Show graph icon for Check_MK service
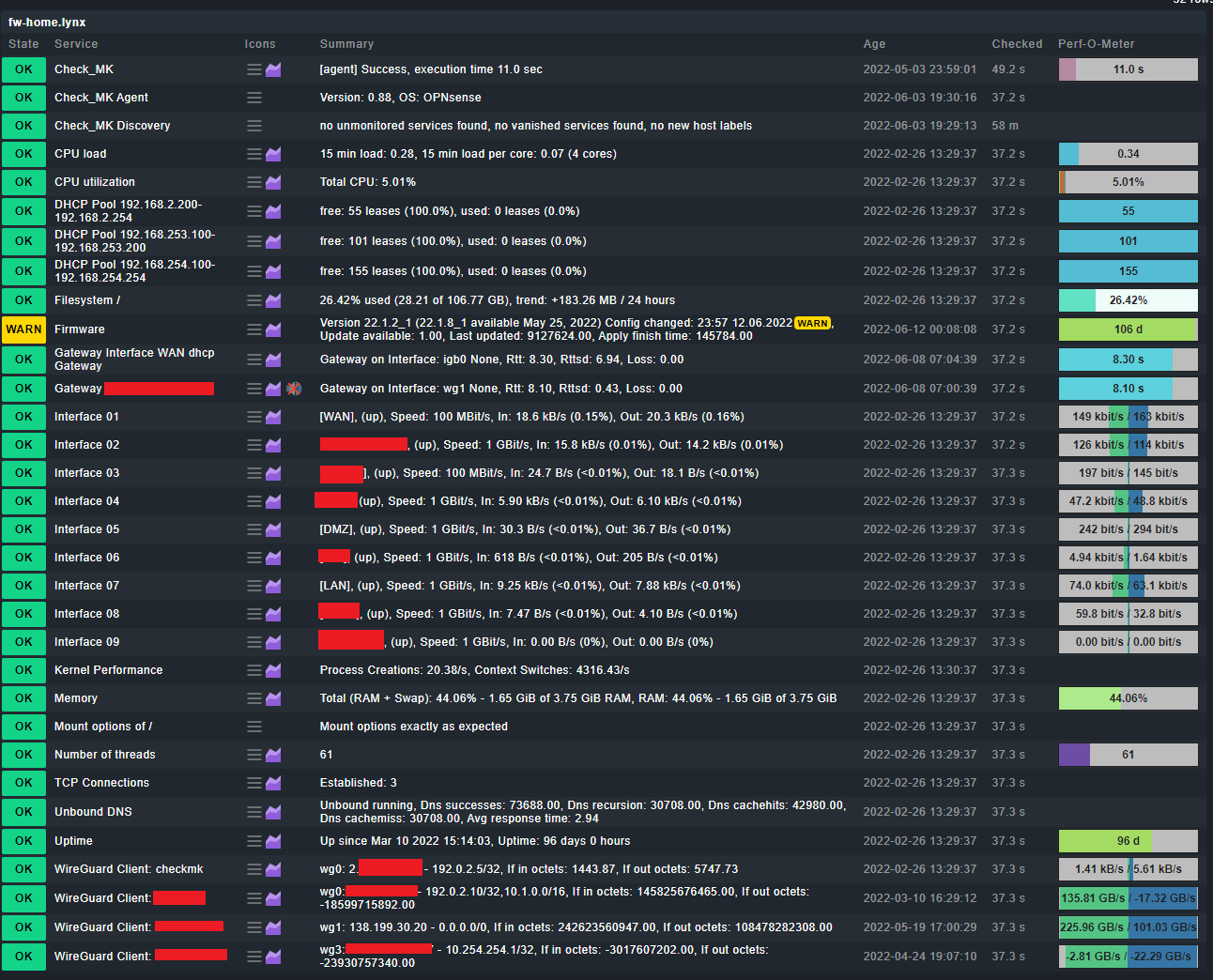The image size is (1213, 980). click(x=273, y=69)
